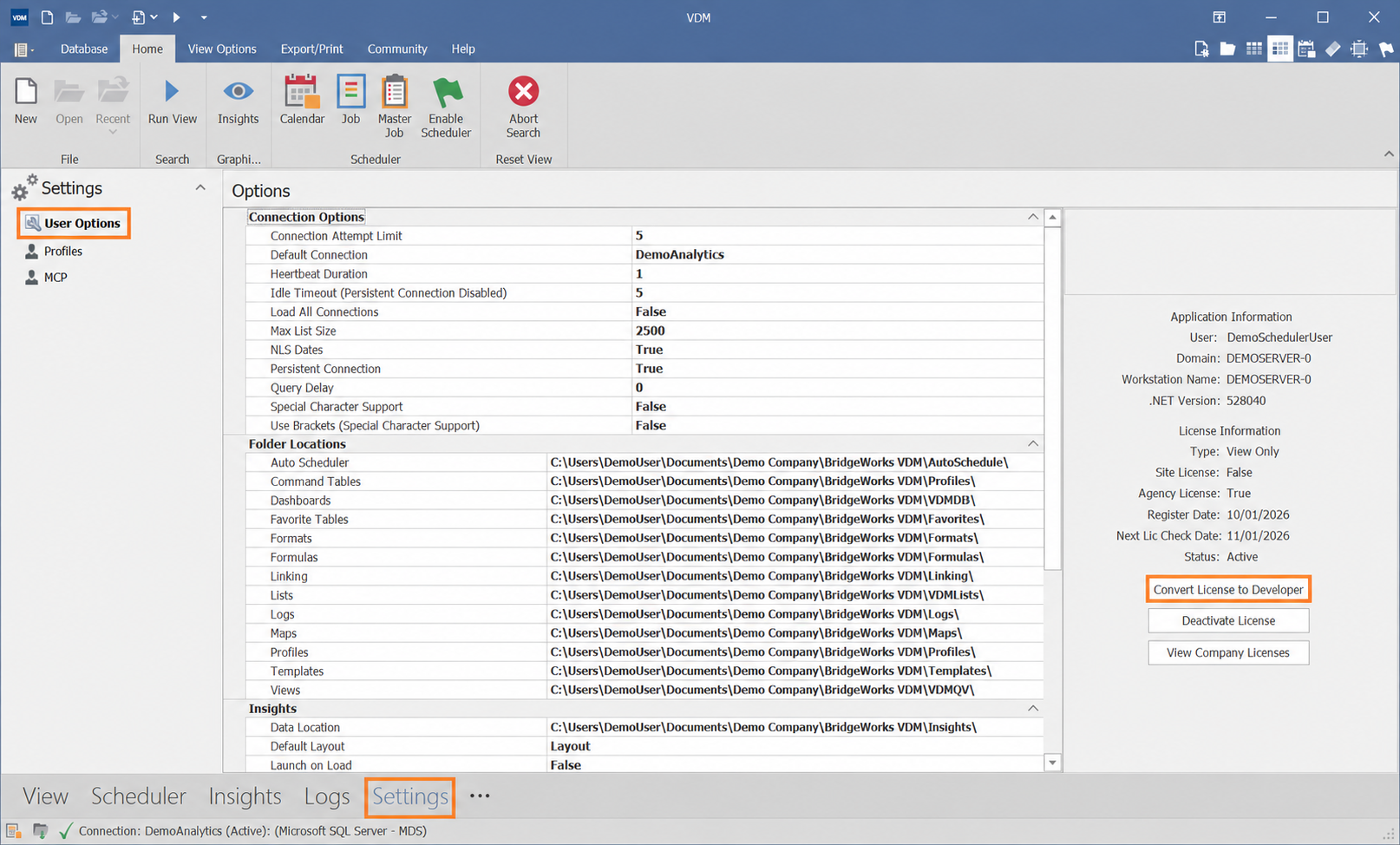
Task: Click the Default Connection value DemoAnalytics
Action: [680, 255]
